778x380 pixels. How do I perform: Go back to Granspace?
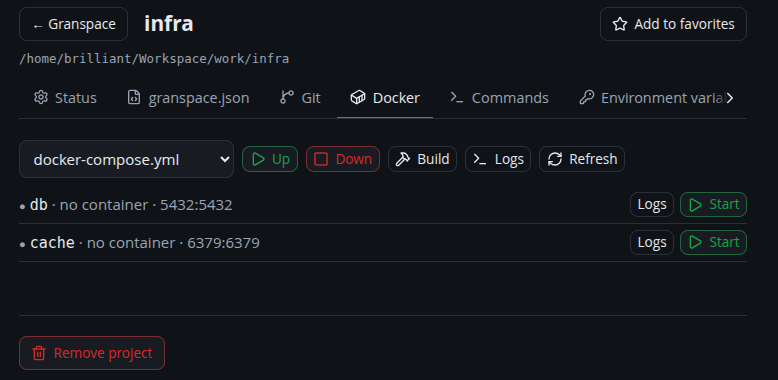tap(73, 24)
